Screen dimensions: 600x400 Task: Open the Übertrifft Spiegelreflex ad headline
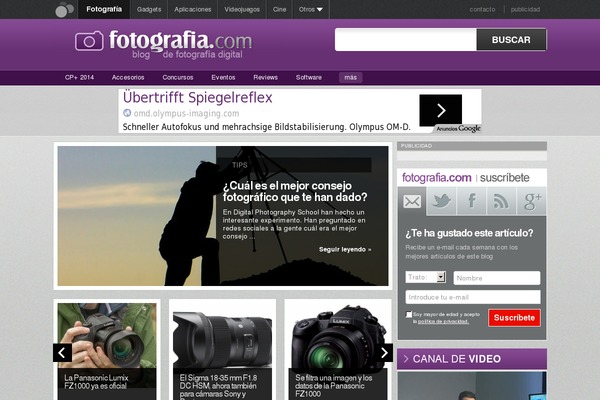pyautogui.click(x=197, y=98)
